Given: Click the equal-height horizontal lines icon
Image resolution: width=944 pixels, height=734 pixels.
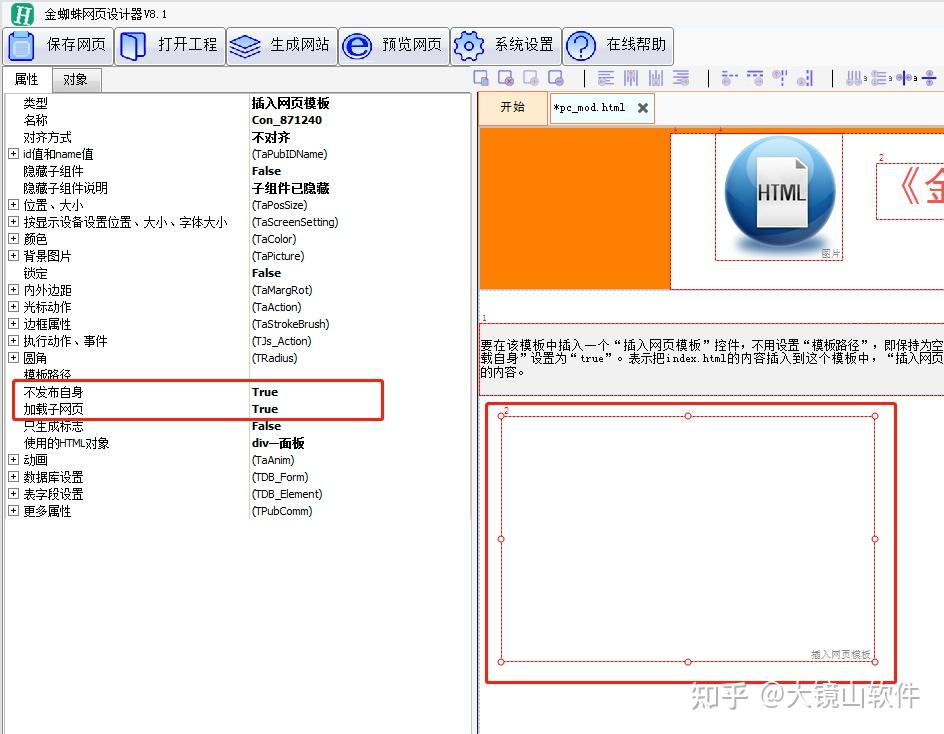Looking at the screenshot, I should tap(881, 78).
